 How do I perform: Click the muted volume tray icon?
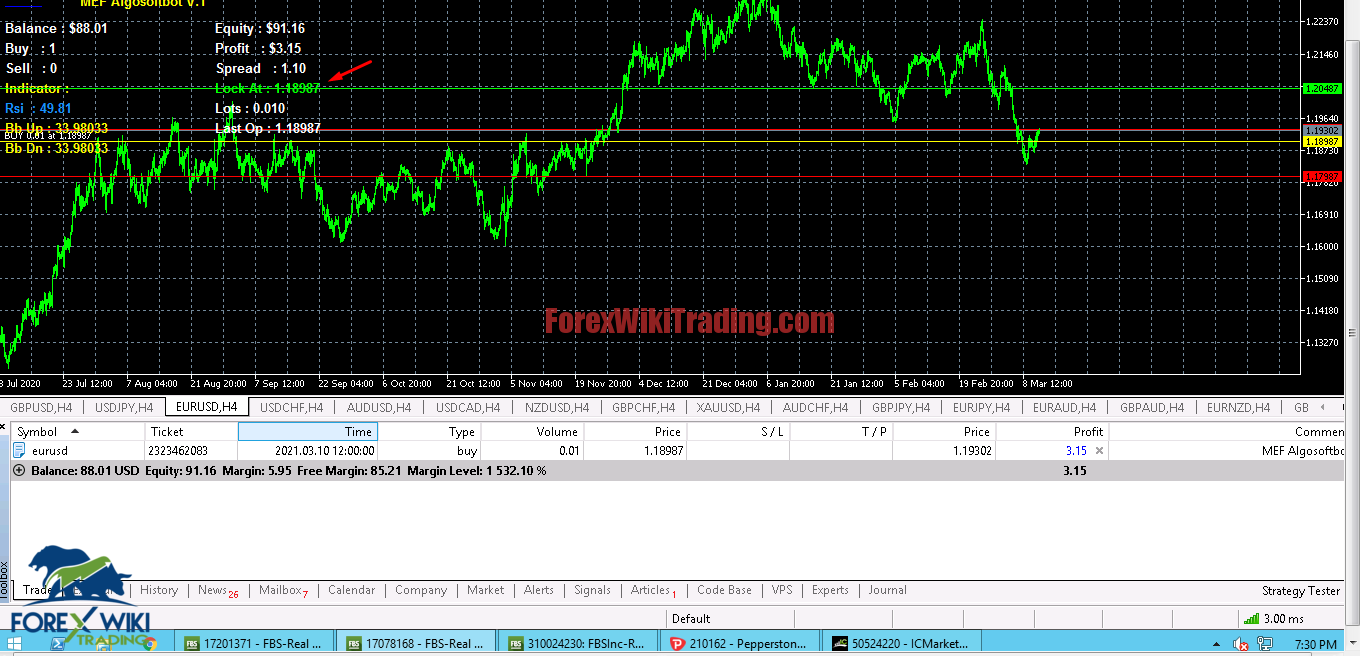tap(1240, 645)
